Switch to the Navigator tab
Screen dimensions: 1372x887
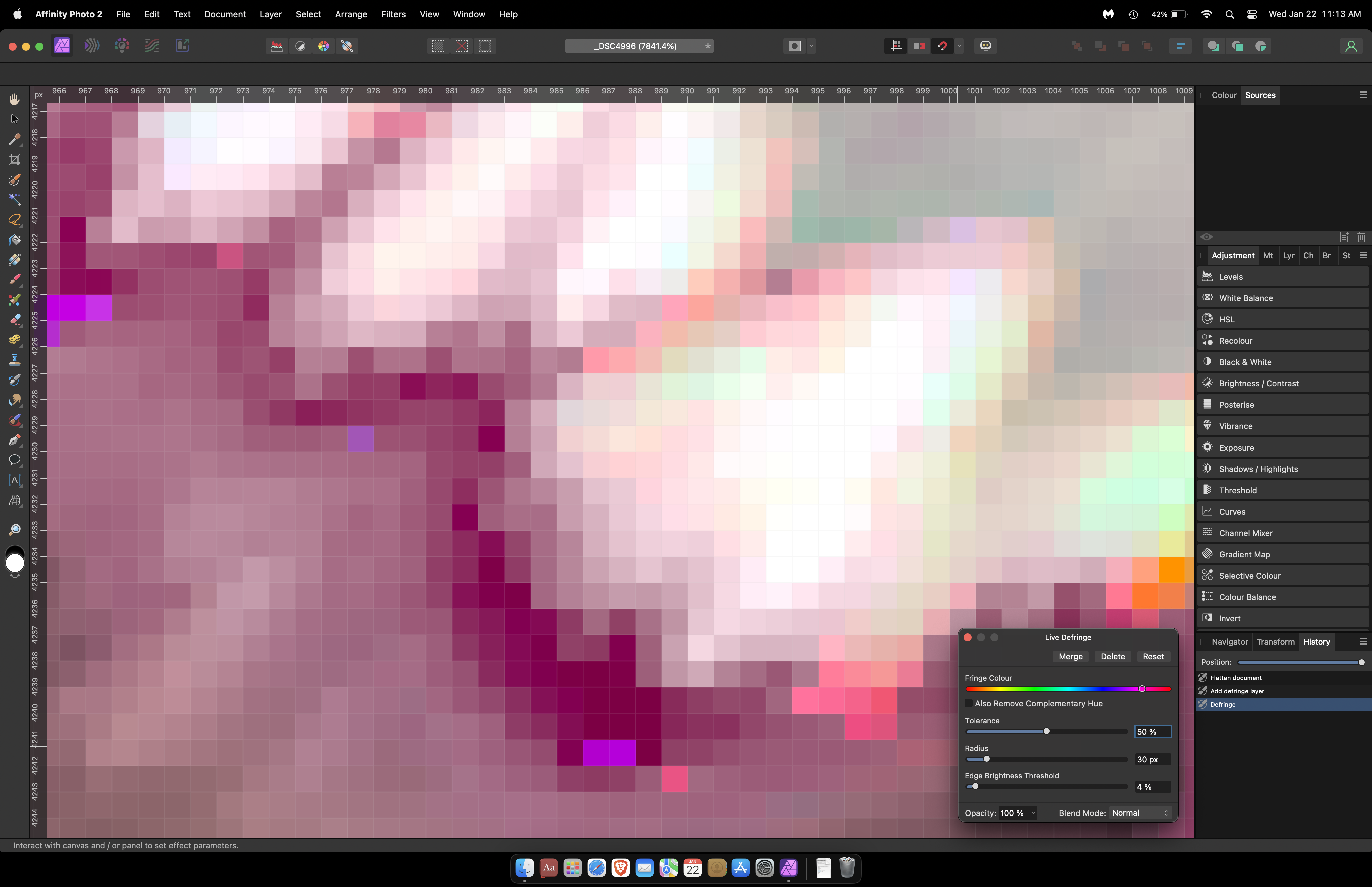tap(1229, 642)
